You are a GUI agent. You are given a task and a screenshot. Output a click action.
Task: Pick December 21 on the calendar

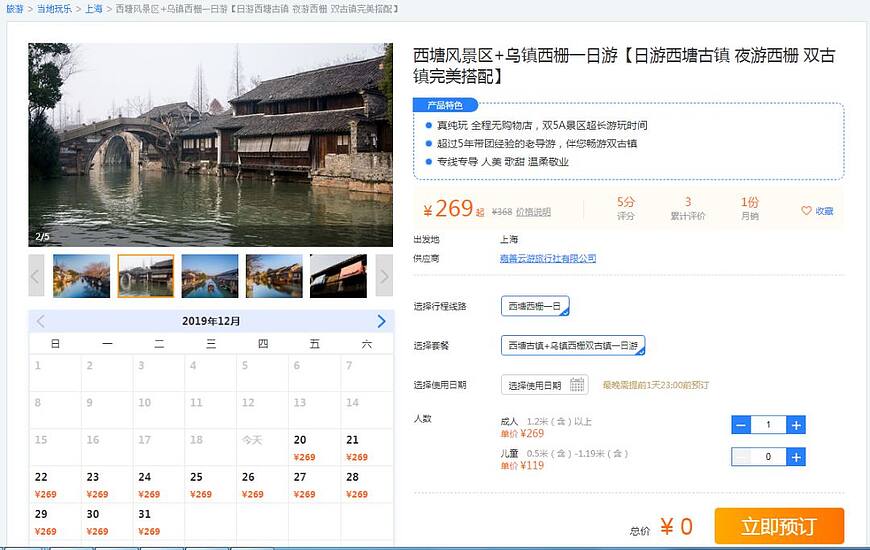(367, 447)
